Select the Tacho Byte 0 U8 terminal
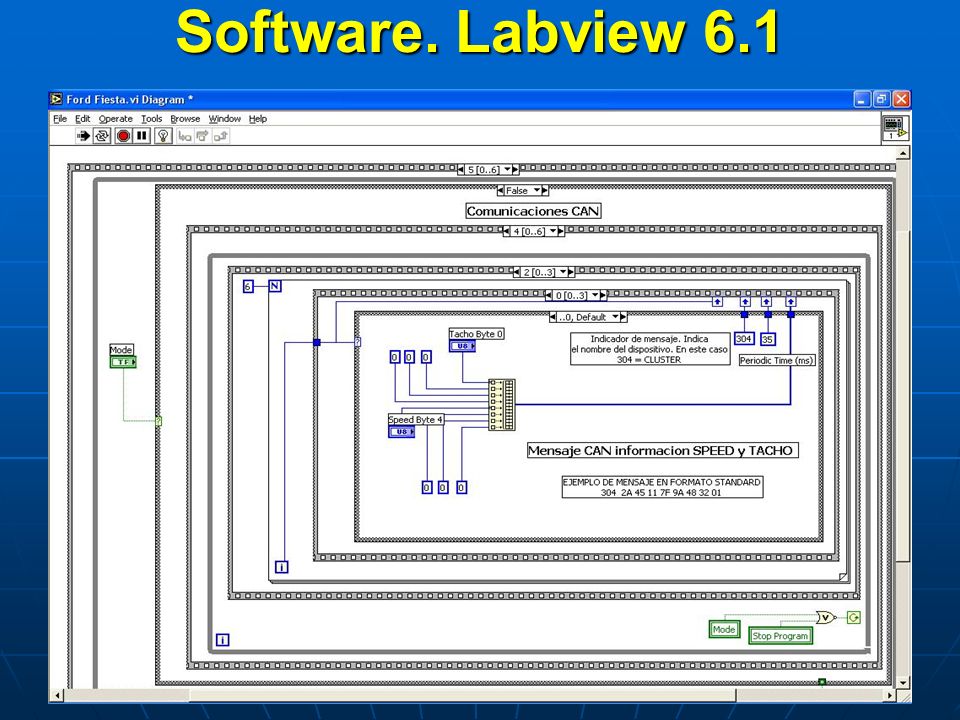Screen dimensions: 960x720 tap(462, 346)
